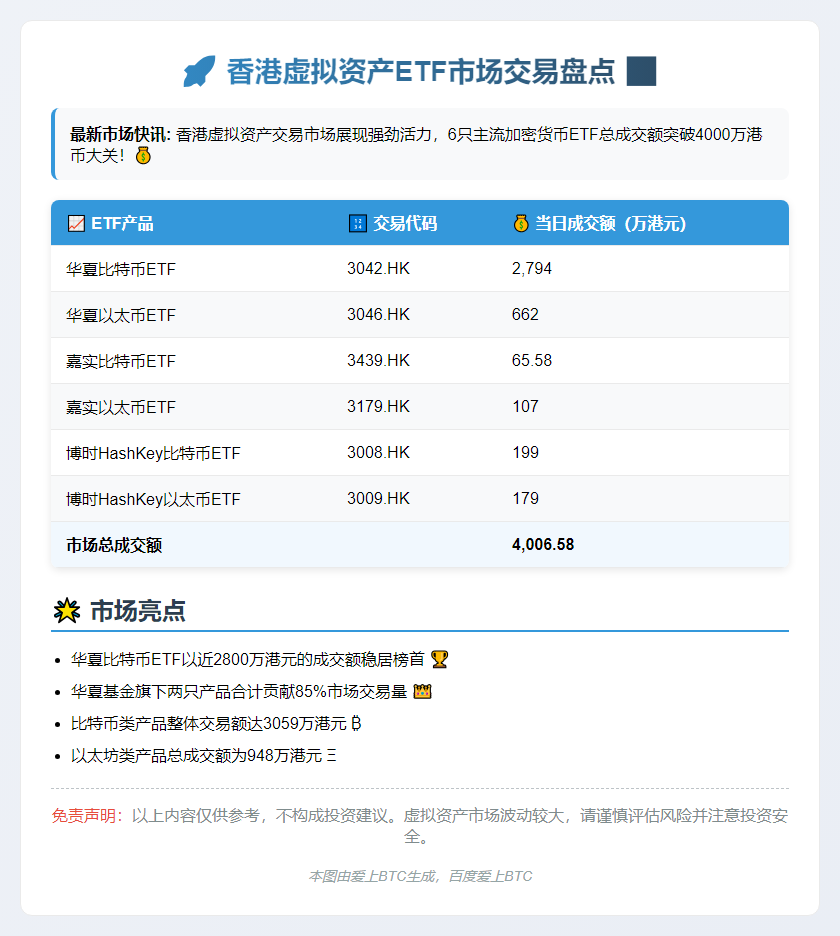Select the 华夏比特币ETF cell
Image resolution: width=840 pixels, height=936 pixels.
click(x=121, y=269)
